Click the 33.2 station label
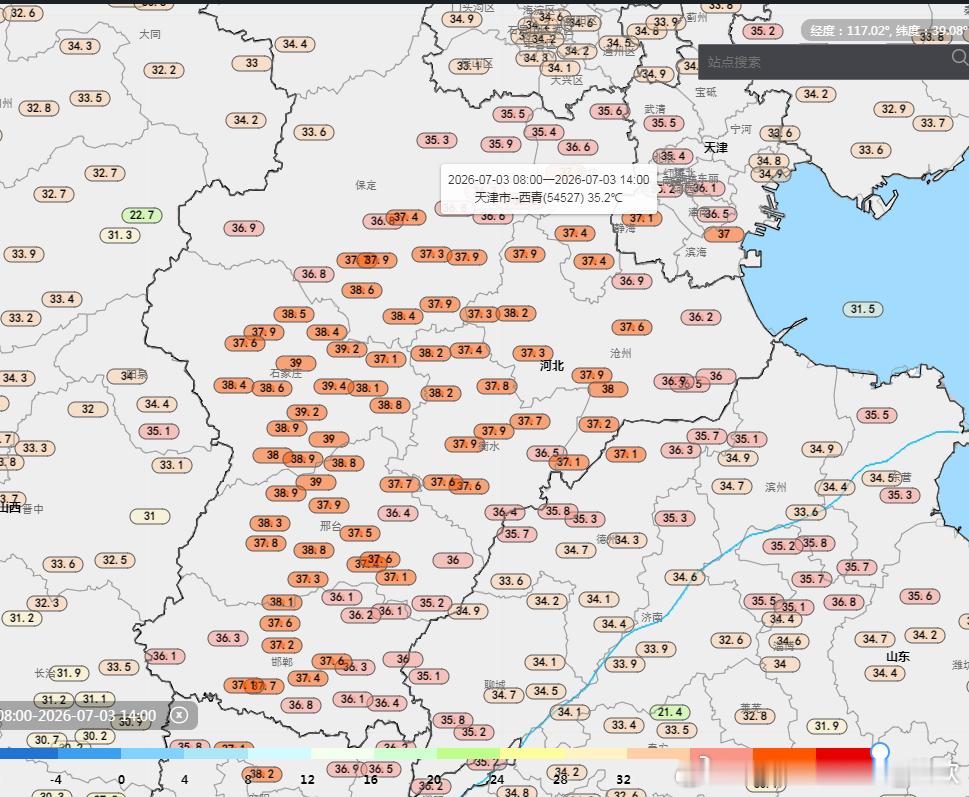The image size is (969, 797). [21, 318]
